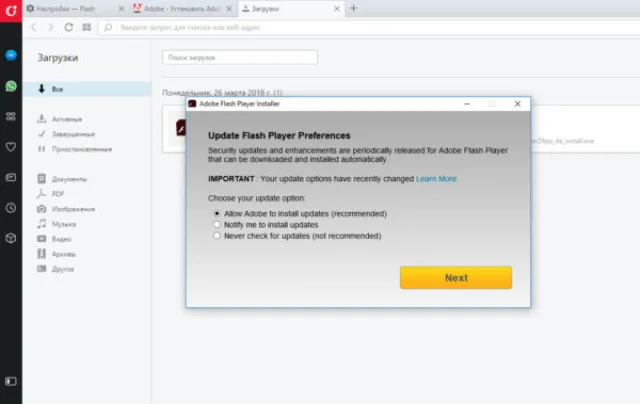Open bookmarks via the sidebar heart icon

pyautogui.click(x=11, y=147)
